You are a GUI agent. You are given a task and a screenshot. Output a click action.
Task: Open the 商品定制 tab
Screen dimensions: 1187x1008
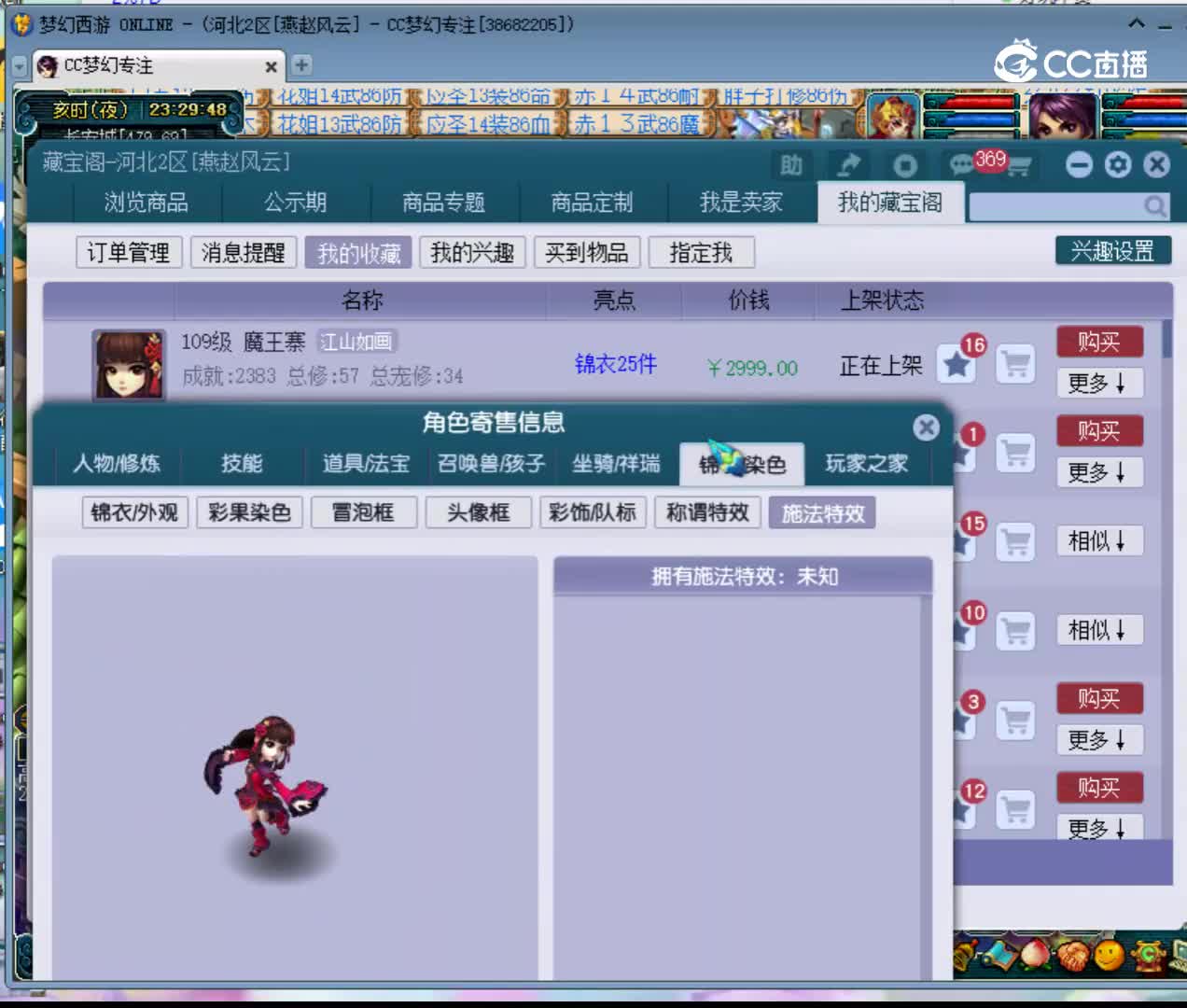[x=592, y=203]
